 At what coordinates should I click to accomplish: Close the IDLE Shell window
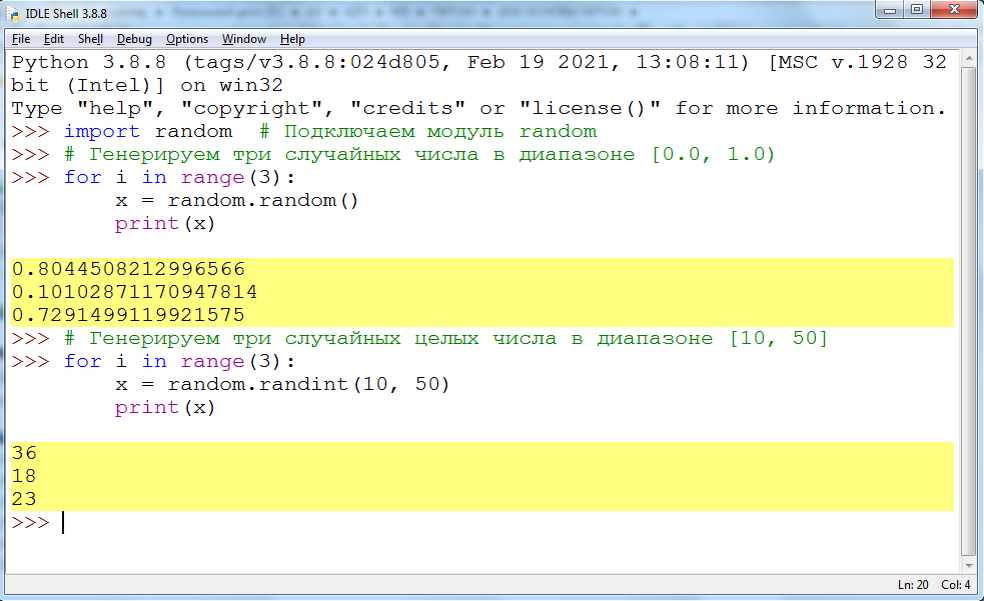tap(955, 9)
